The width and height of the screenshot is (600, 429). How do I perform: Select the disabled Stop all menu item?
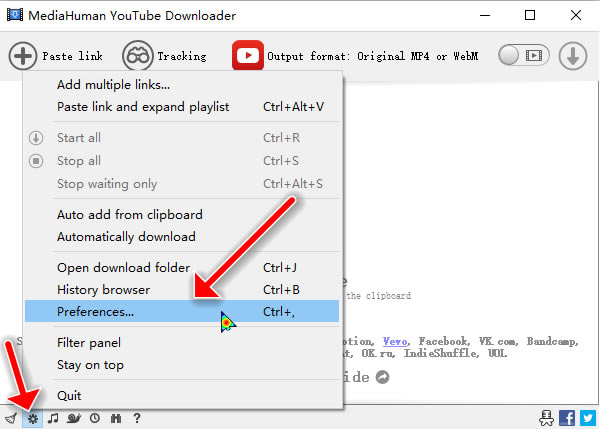point(182,161)
